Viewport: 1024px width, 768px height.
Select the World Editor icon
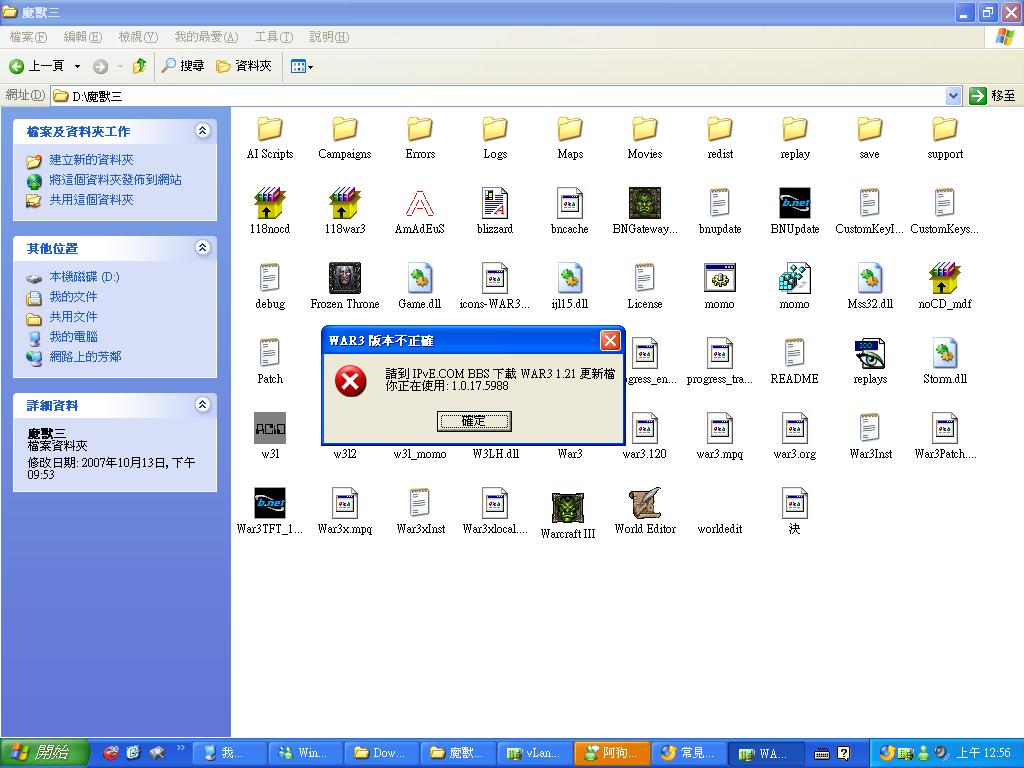point(645,505)
